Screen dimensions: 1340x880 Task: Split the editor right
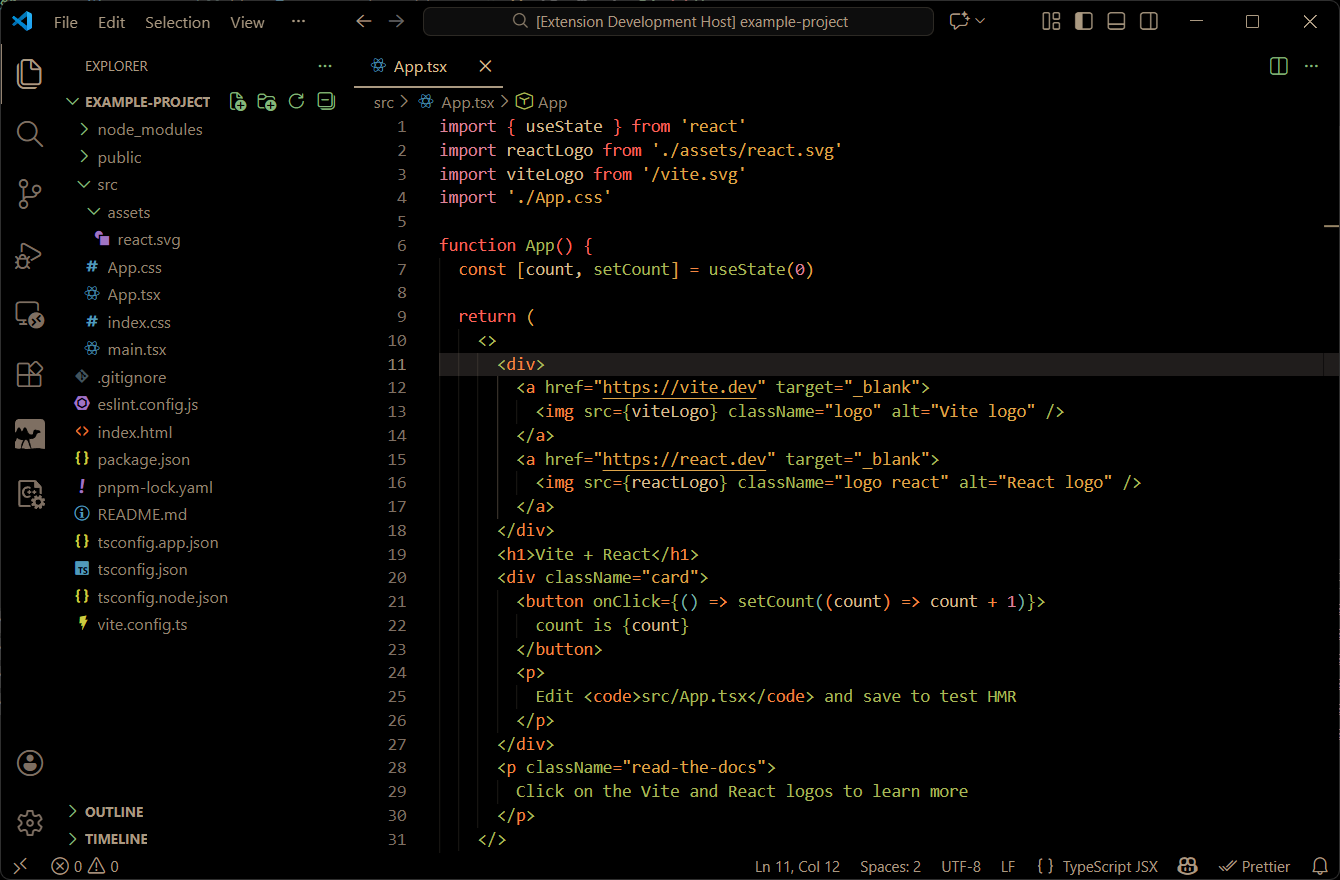(1279, 66)
